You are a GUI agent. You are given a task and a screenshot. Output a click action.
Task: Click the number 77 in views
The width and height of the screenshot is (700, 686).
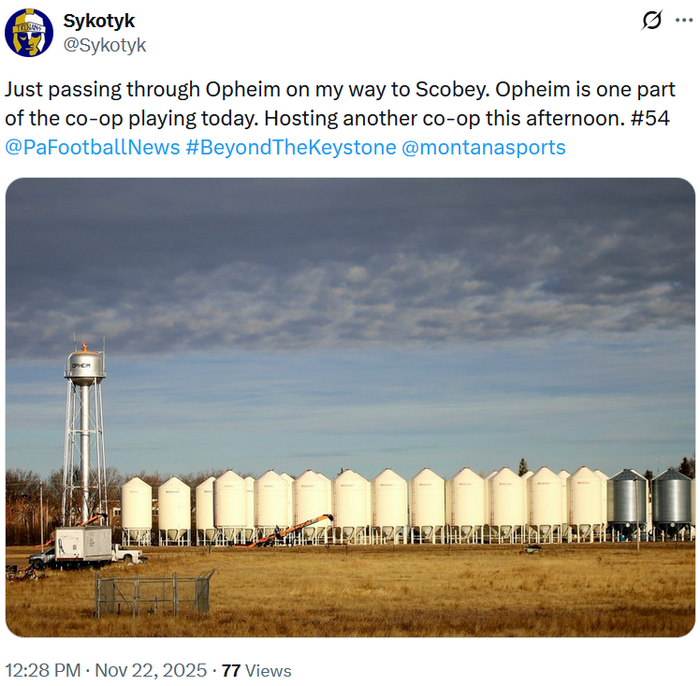[231, 670]
